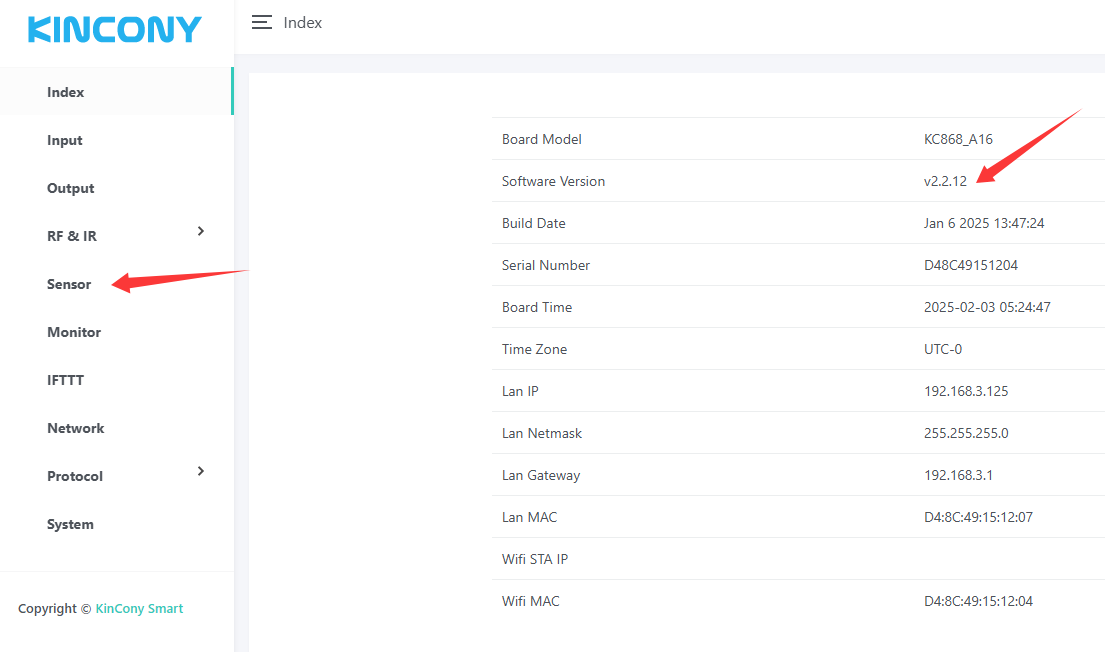Click the hamburger menu collapse icon

pyautogui.click(x=262, y=22)
